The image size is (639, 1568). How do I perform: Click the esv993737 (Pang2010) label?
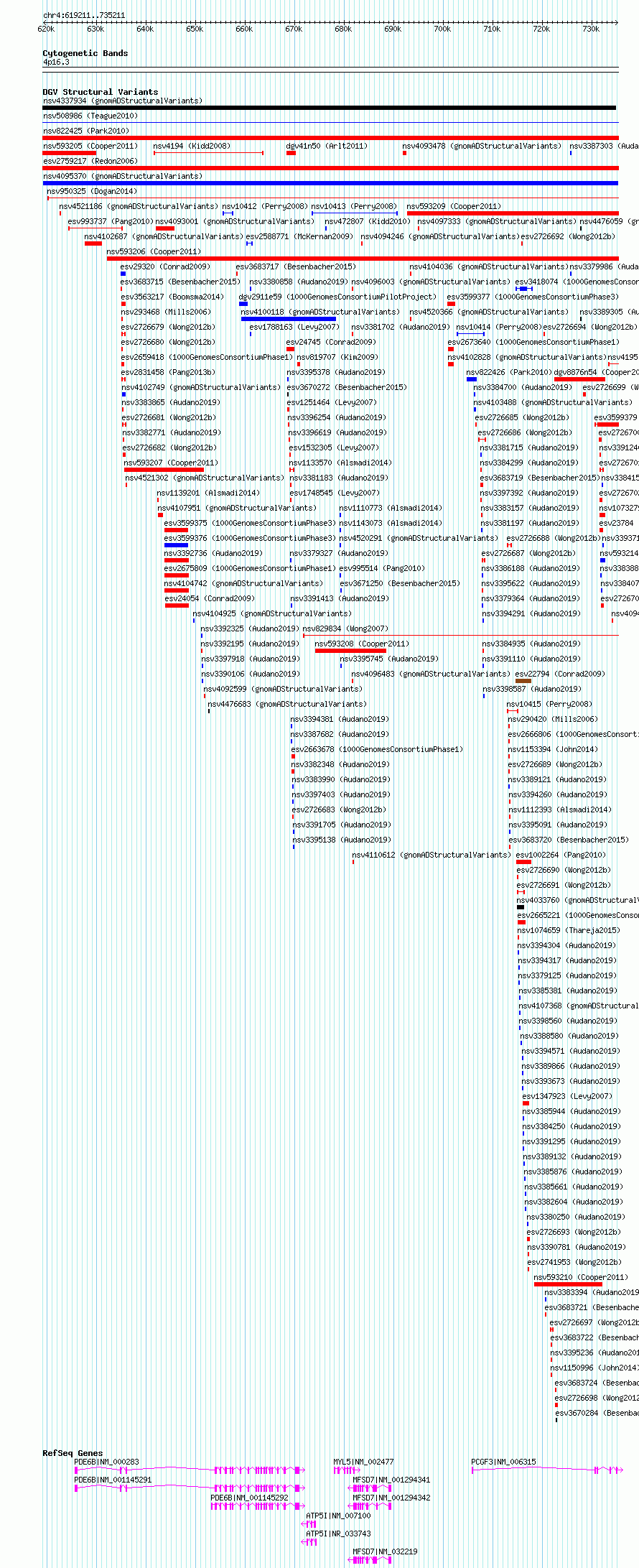click(x=111, y=221)
